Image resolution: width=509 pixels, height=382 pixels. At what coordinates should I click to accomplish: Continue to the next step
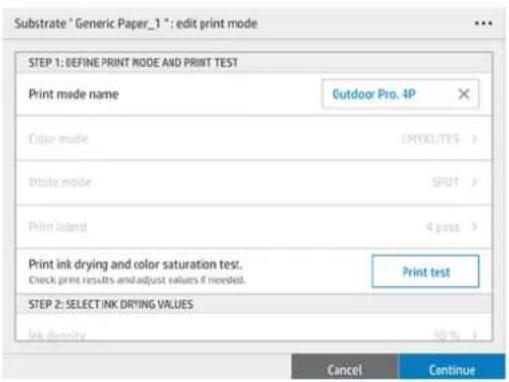pos(452,367)
